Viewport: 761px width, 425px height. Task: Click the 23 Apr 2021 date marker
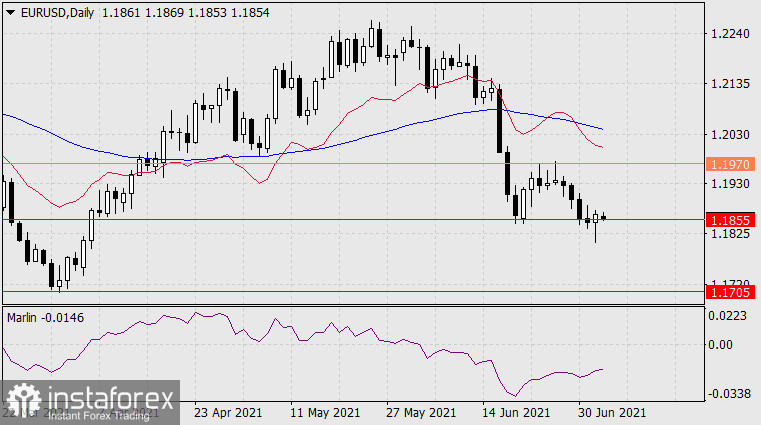tap(228, 413)
